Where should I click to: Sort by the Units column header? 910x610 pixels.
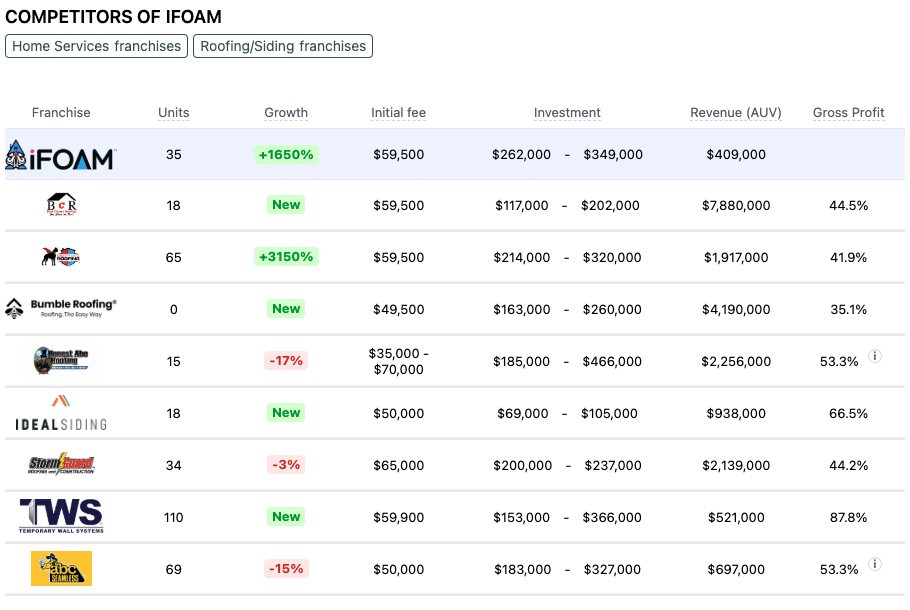point(174,113)
